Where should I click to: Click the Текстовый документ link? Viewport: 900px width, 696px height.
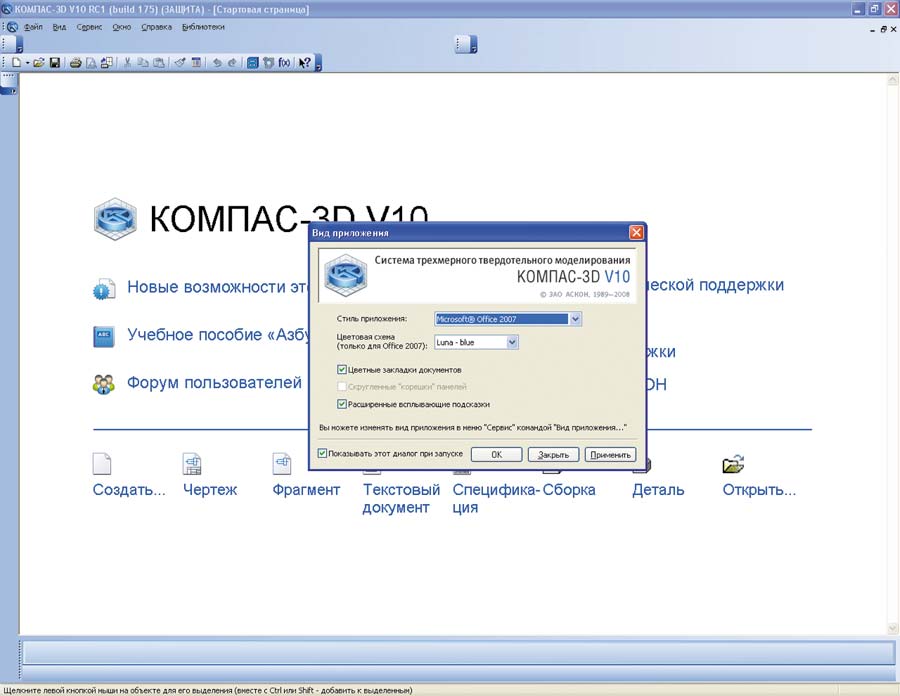tap(401, 499)
